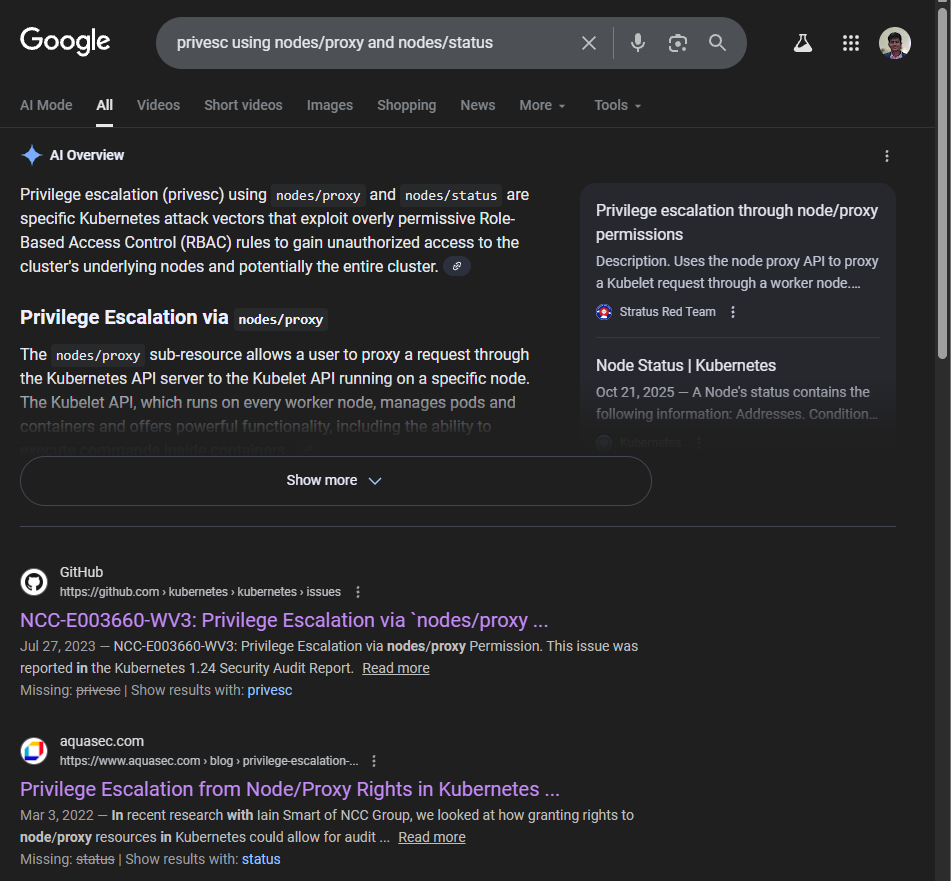Expand AI Overview with Show more
Viewport: 951px width, 881px height.
335,481
